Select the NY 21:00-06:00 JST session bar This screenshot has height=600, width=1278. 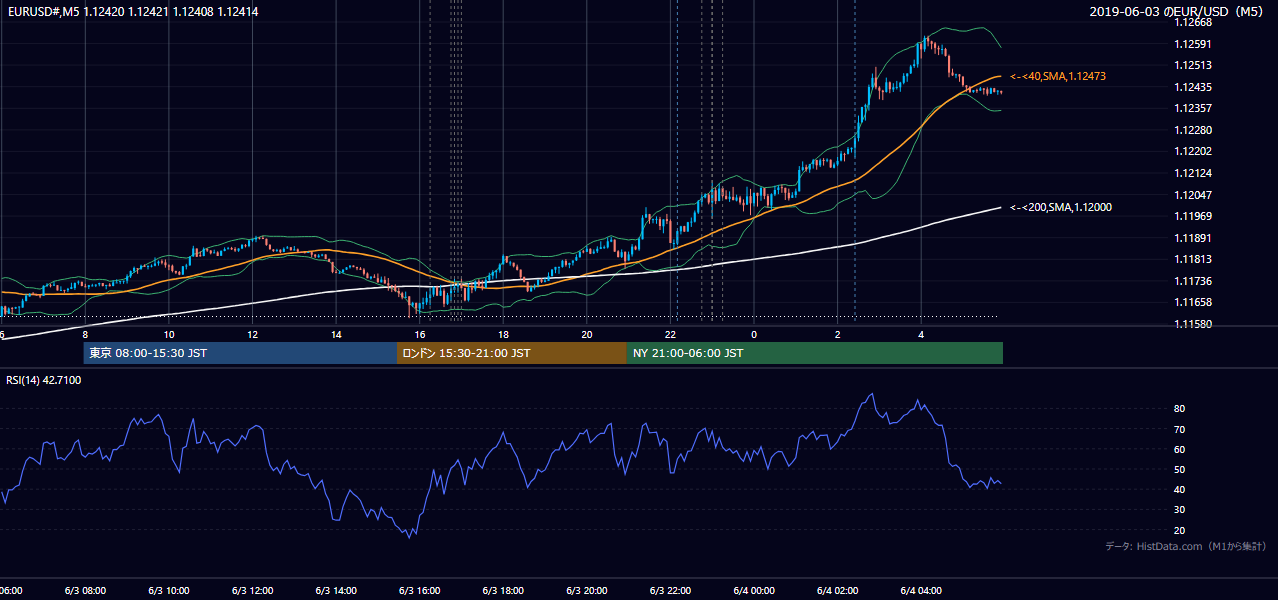[815, 353]
